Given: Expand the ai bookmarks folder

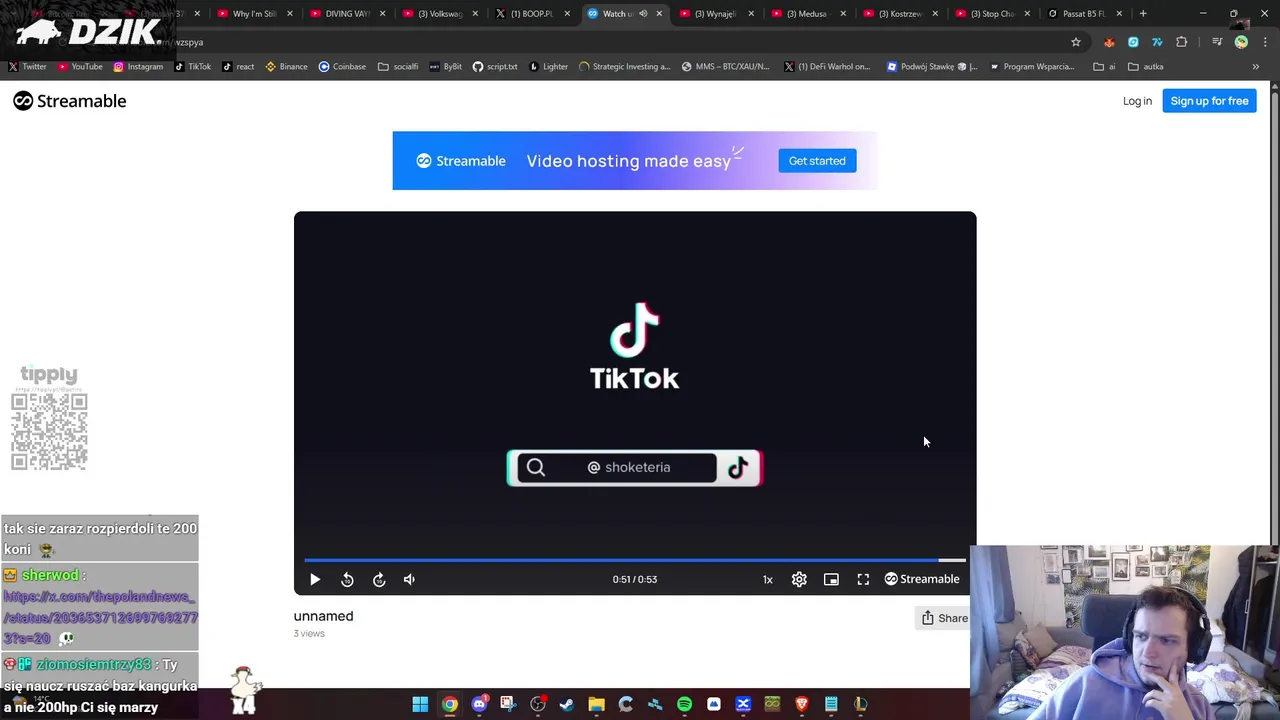Looking at the screenshot, I should click(x=1105, y=67).
